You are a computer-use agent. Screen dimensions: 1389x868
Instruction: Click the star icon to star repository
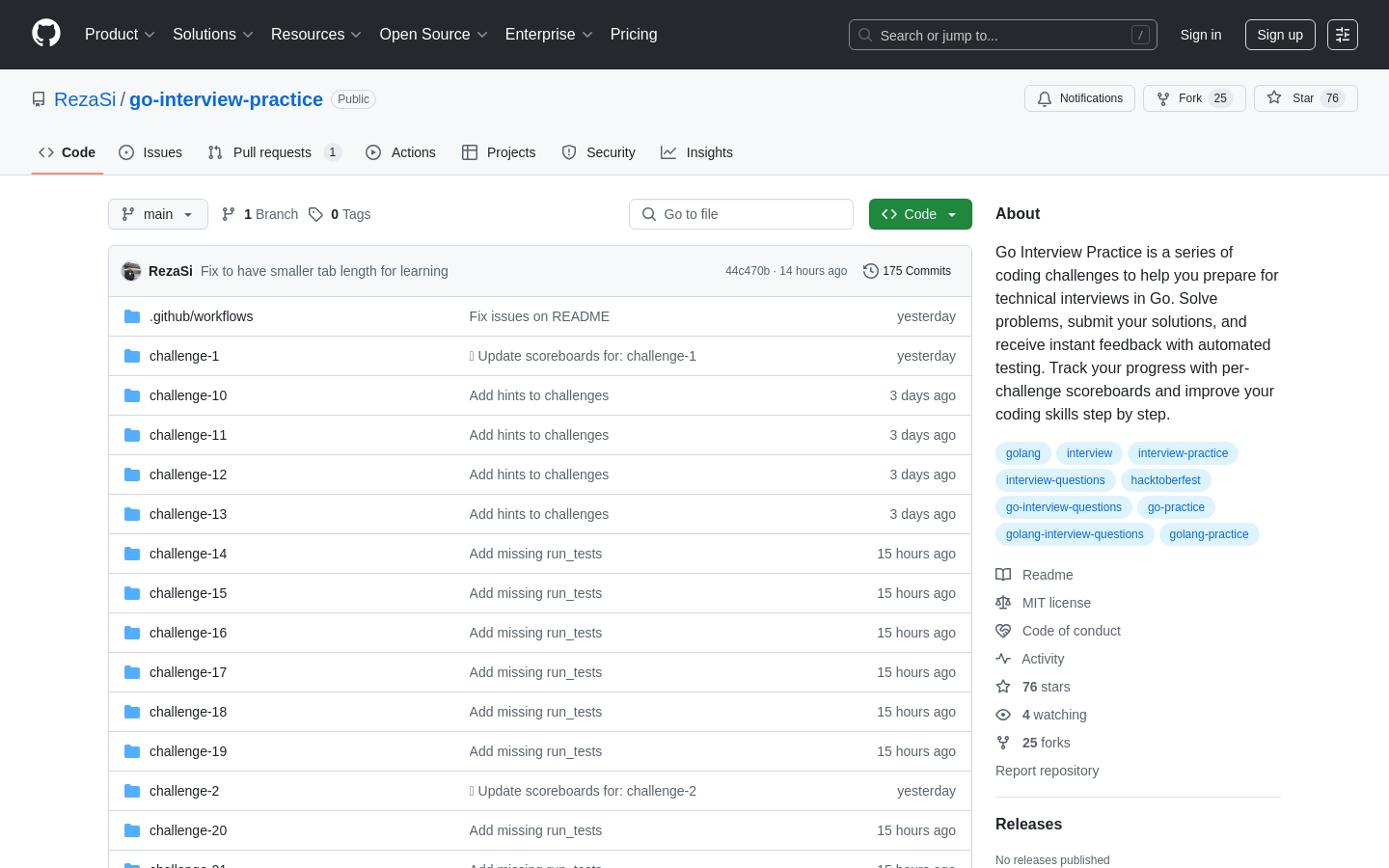(1274, 97)
